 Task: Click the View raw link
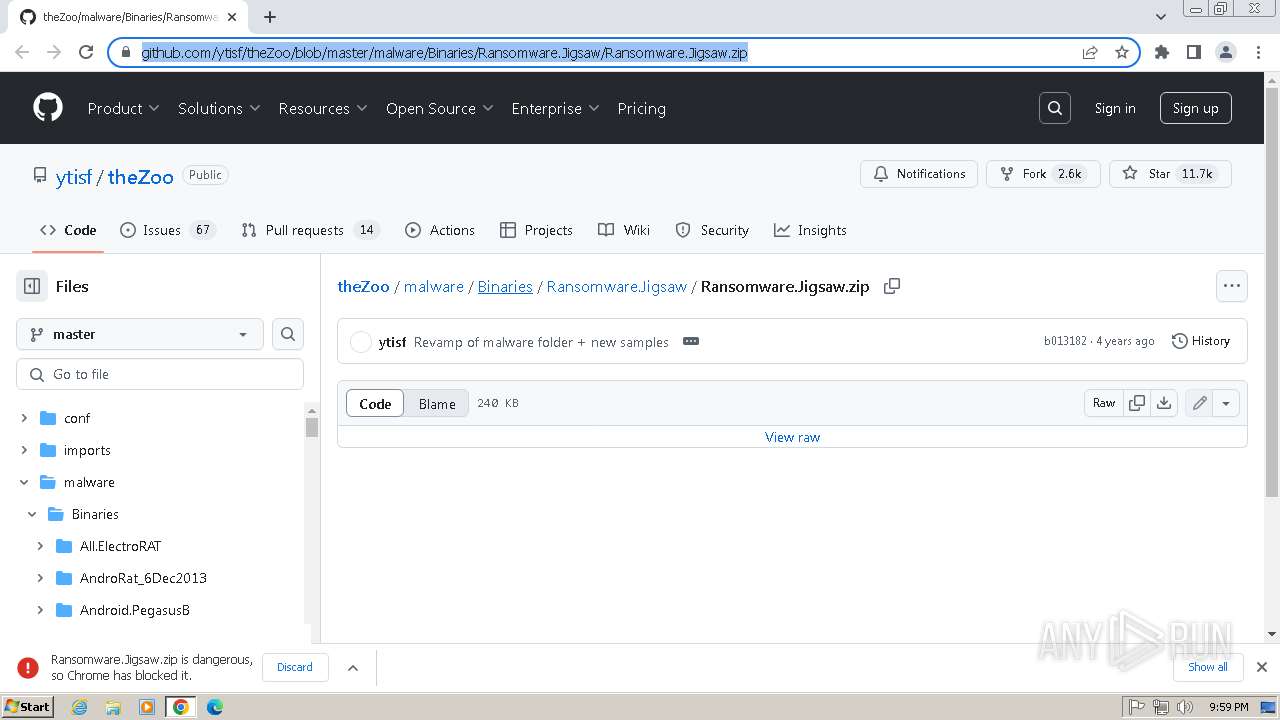click(792, 437)
